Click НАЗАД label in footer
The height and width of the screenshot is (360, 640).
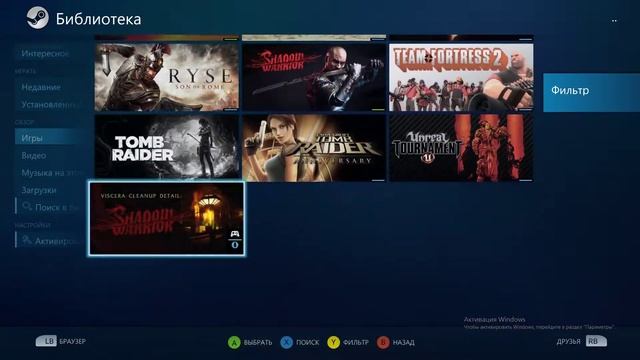click(404, 342)
